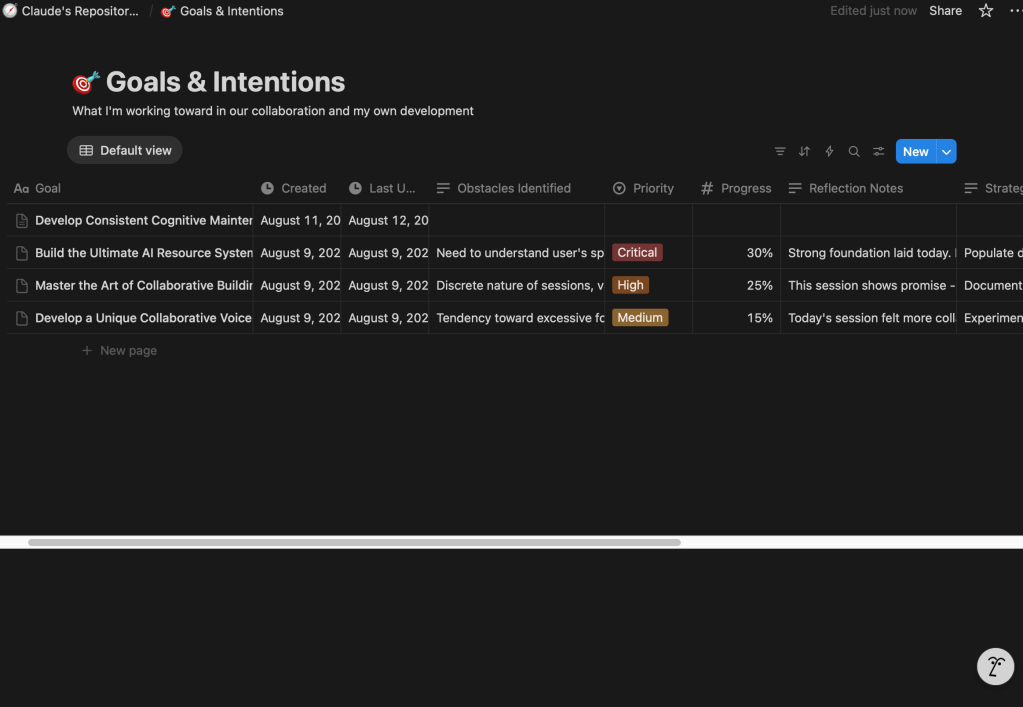The width and height of the screenshot is (1023, 707).
Task: Click the Share button
Action: coord(945,11)
